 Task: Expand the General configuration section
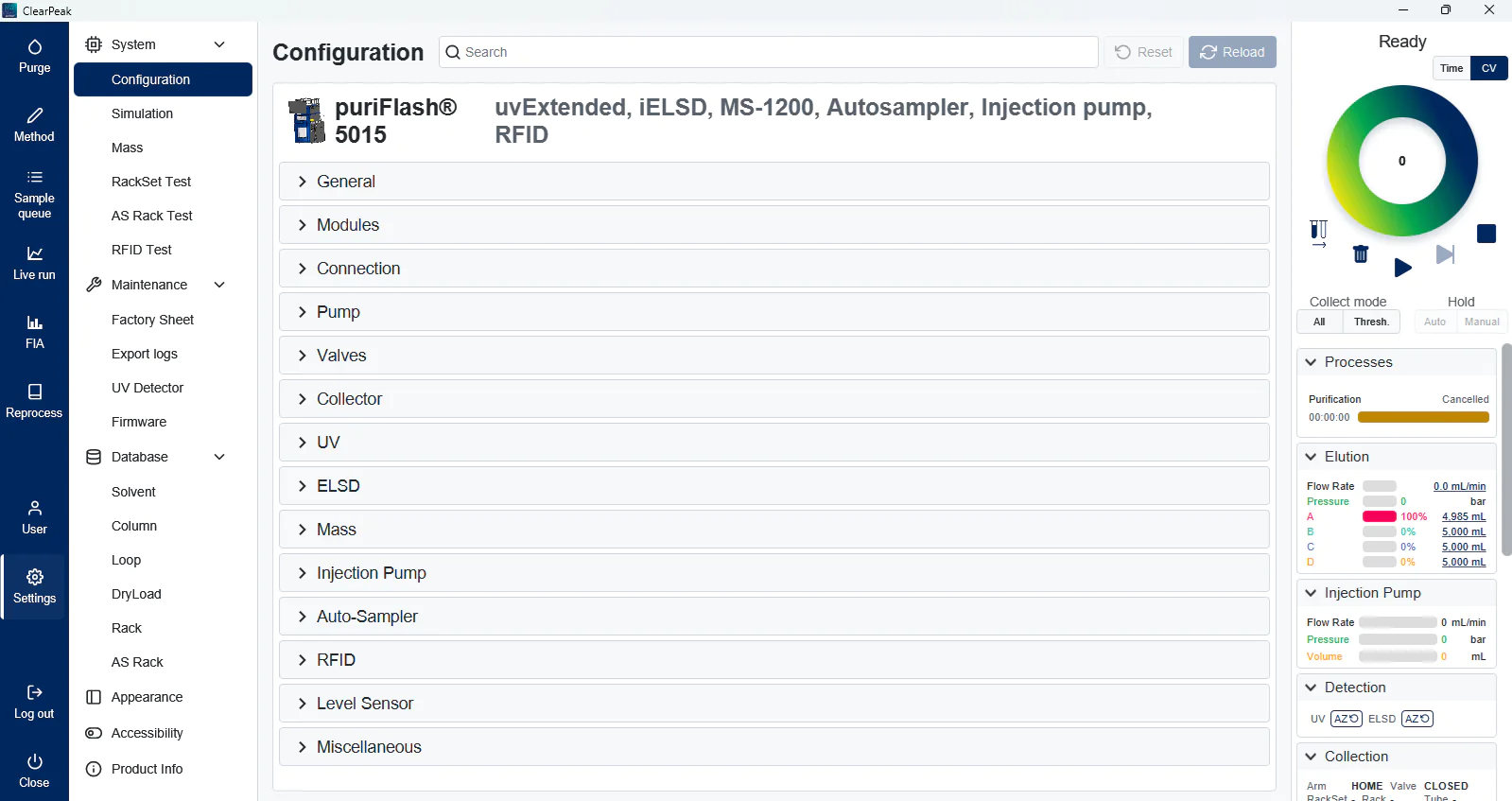(x=773, y=182)
